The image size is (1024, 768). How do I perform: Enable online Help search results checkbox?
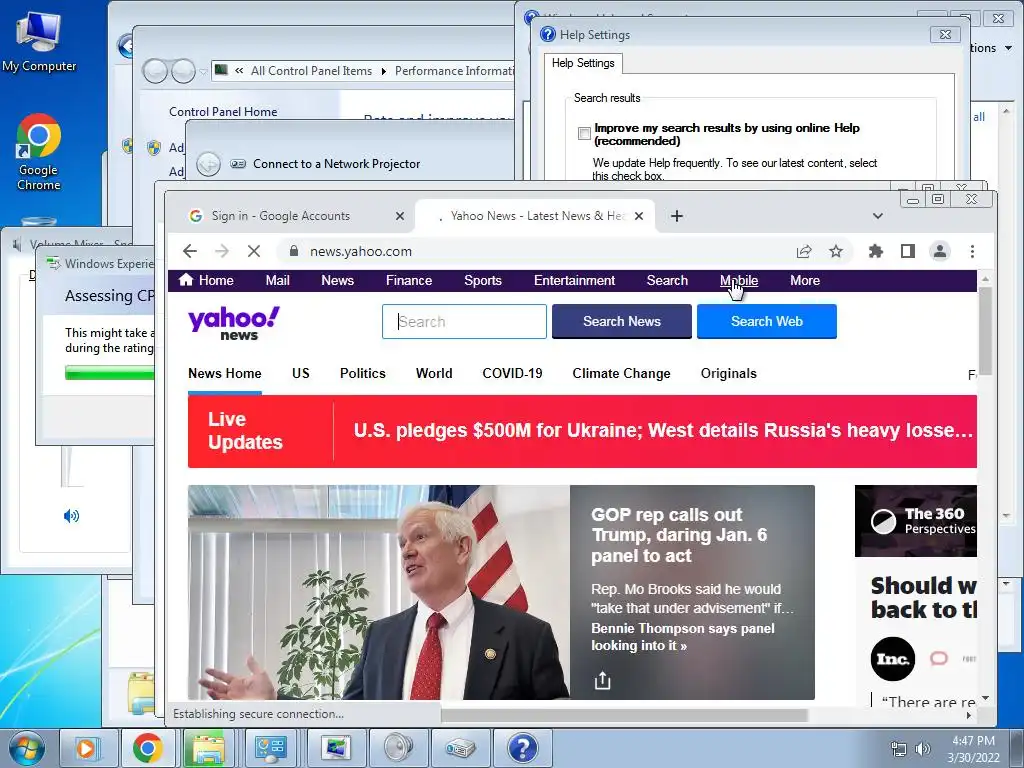584,133
